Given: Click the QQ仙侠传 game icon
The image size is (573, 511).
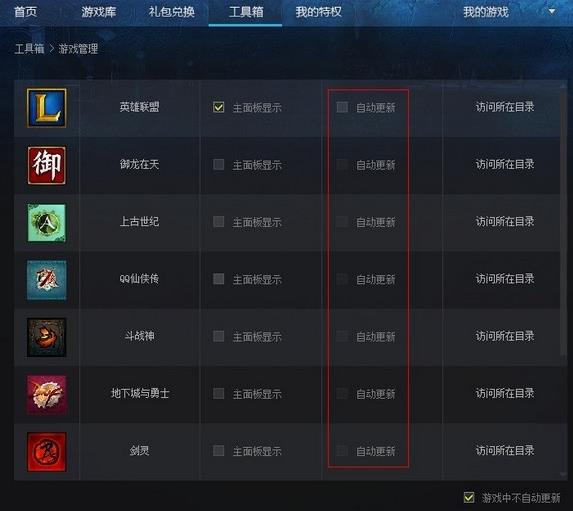Looking at the screenshot, I should point(47,280).
